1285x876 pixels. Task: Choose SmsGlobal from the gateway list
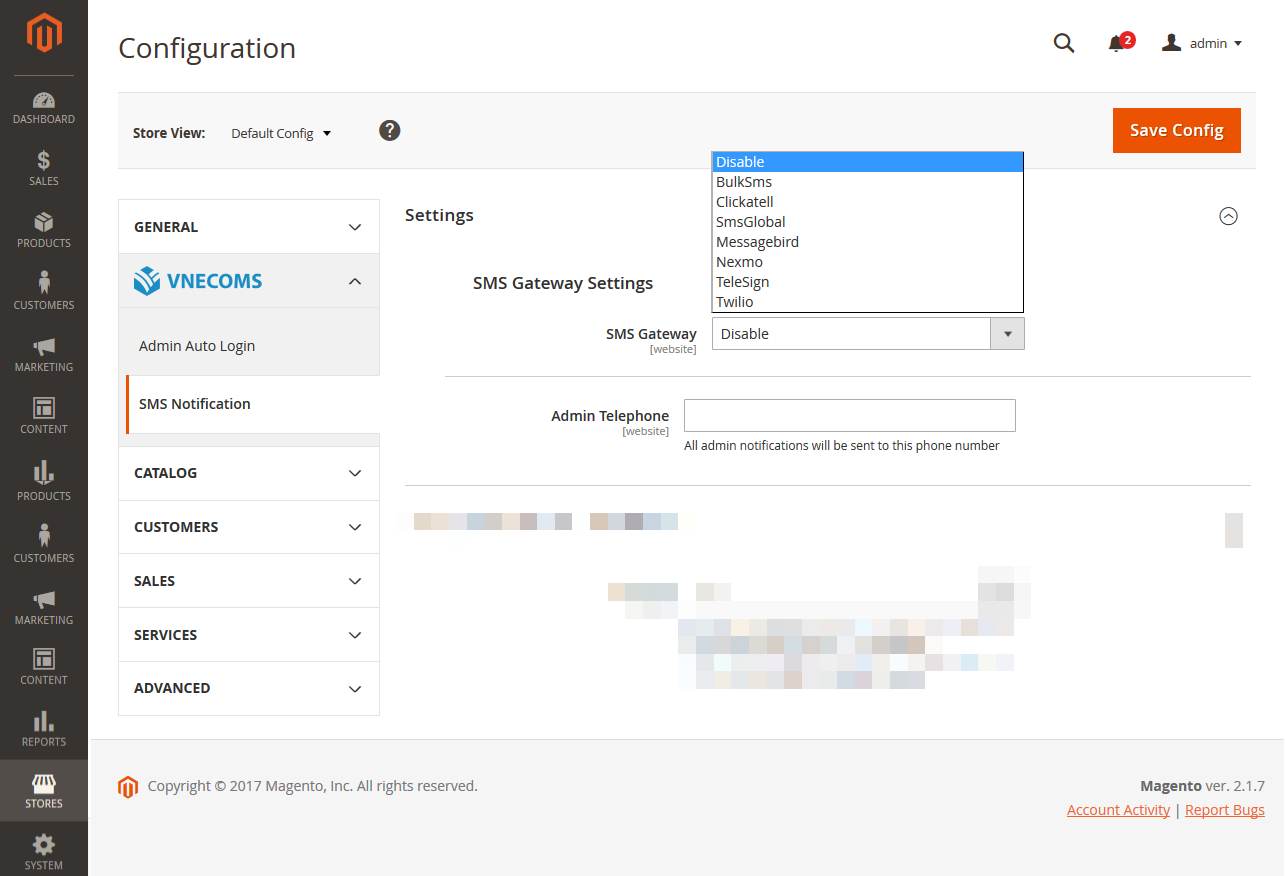pos(867,222)
